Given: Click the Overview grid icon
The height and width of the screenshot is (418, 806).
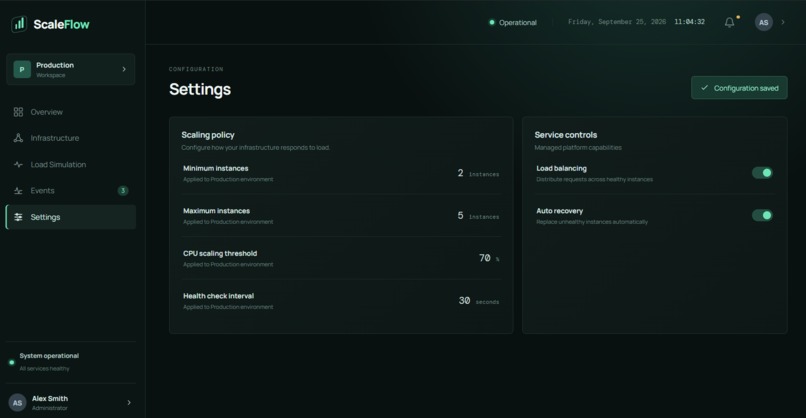Looking at the screenshot, I should [19, 112].
